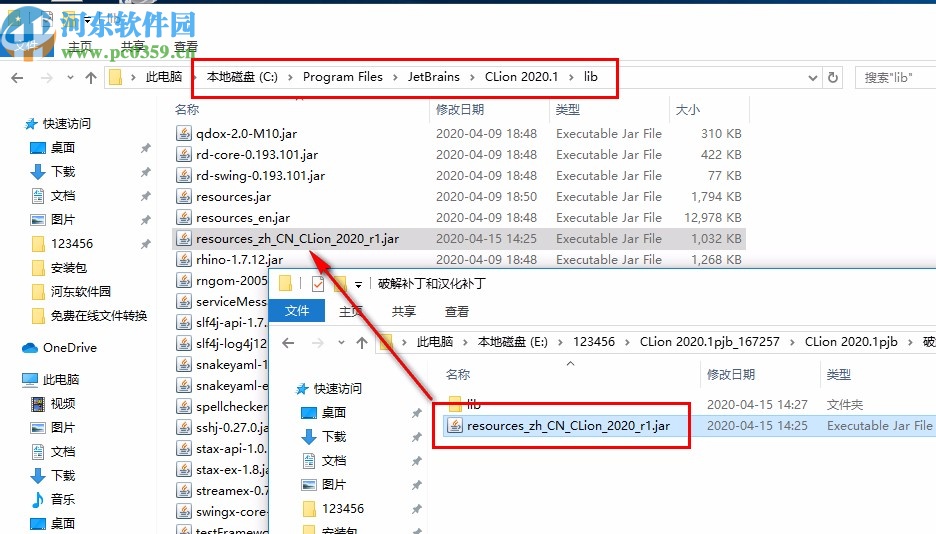The height and width of the screenshot is (534, 936).
Task: Click 本地磁盘 (E:) in front address path
Action: click(512, 342)
